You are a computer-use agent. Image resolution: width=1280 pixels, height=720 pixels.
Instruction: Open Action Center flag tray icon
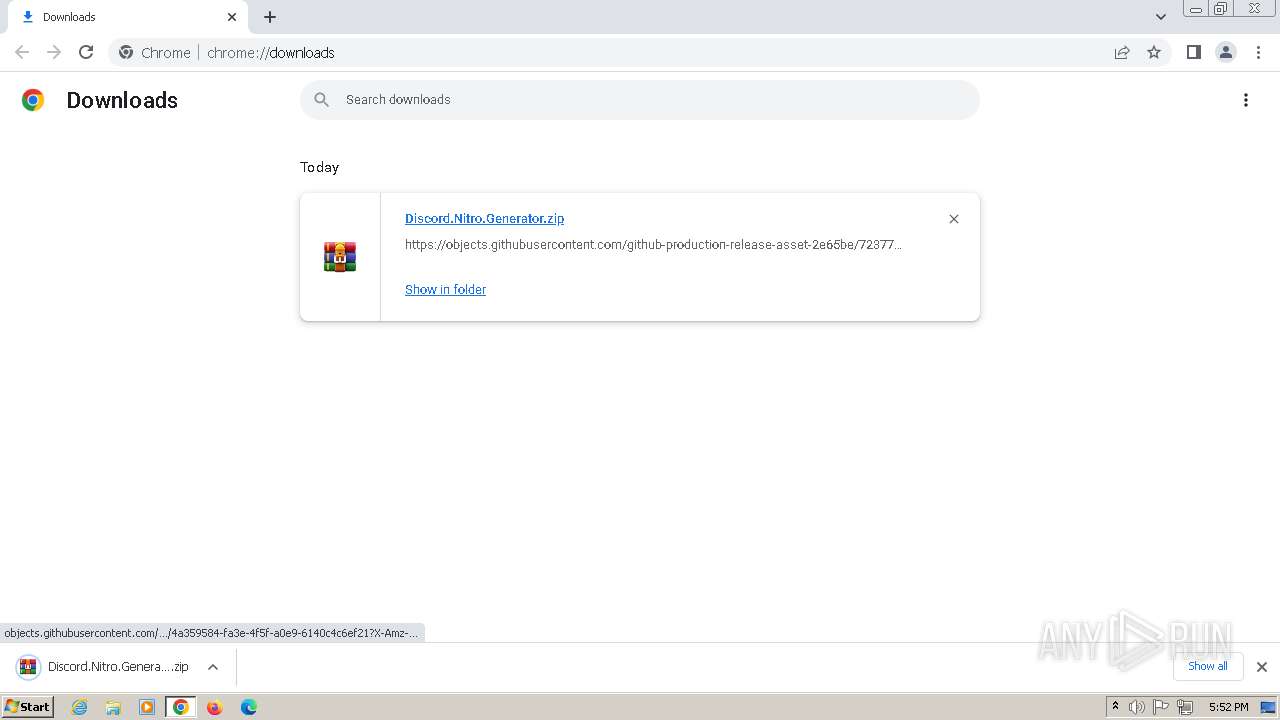point(1161,707)
